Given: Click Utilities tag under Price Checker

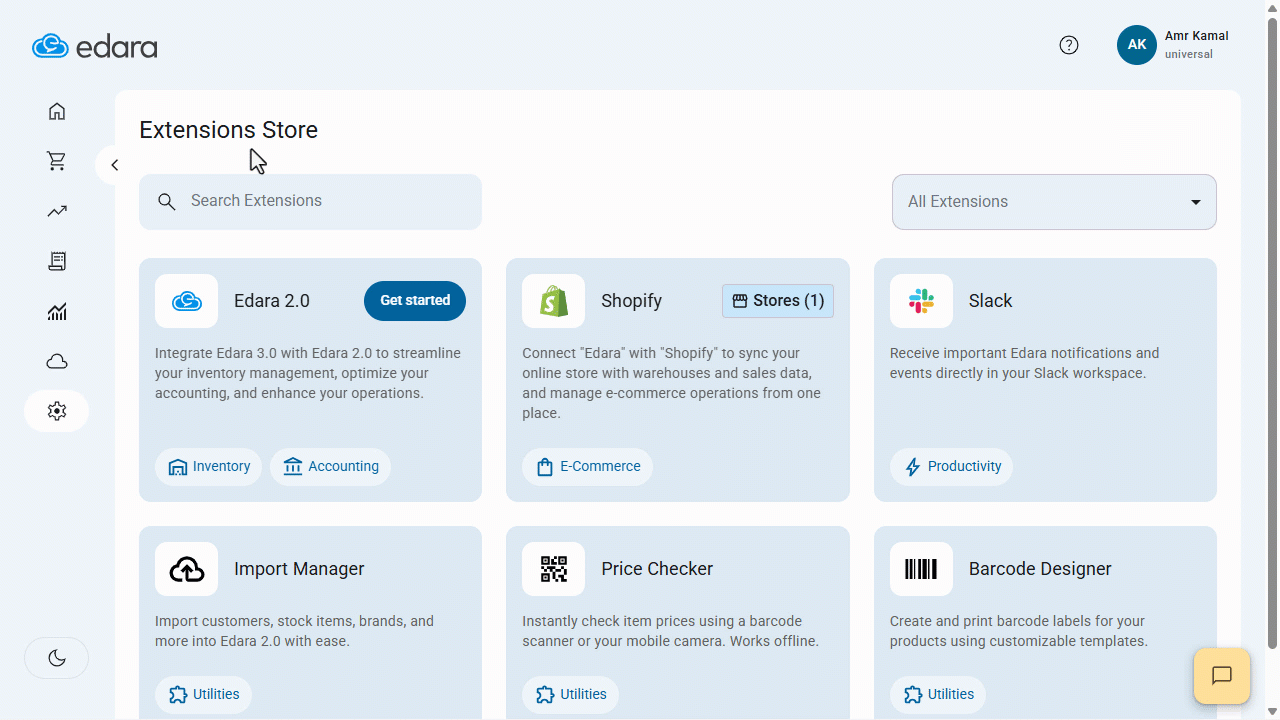Looking at the screenshot, I should 571,695.
